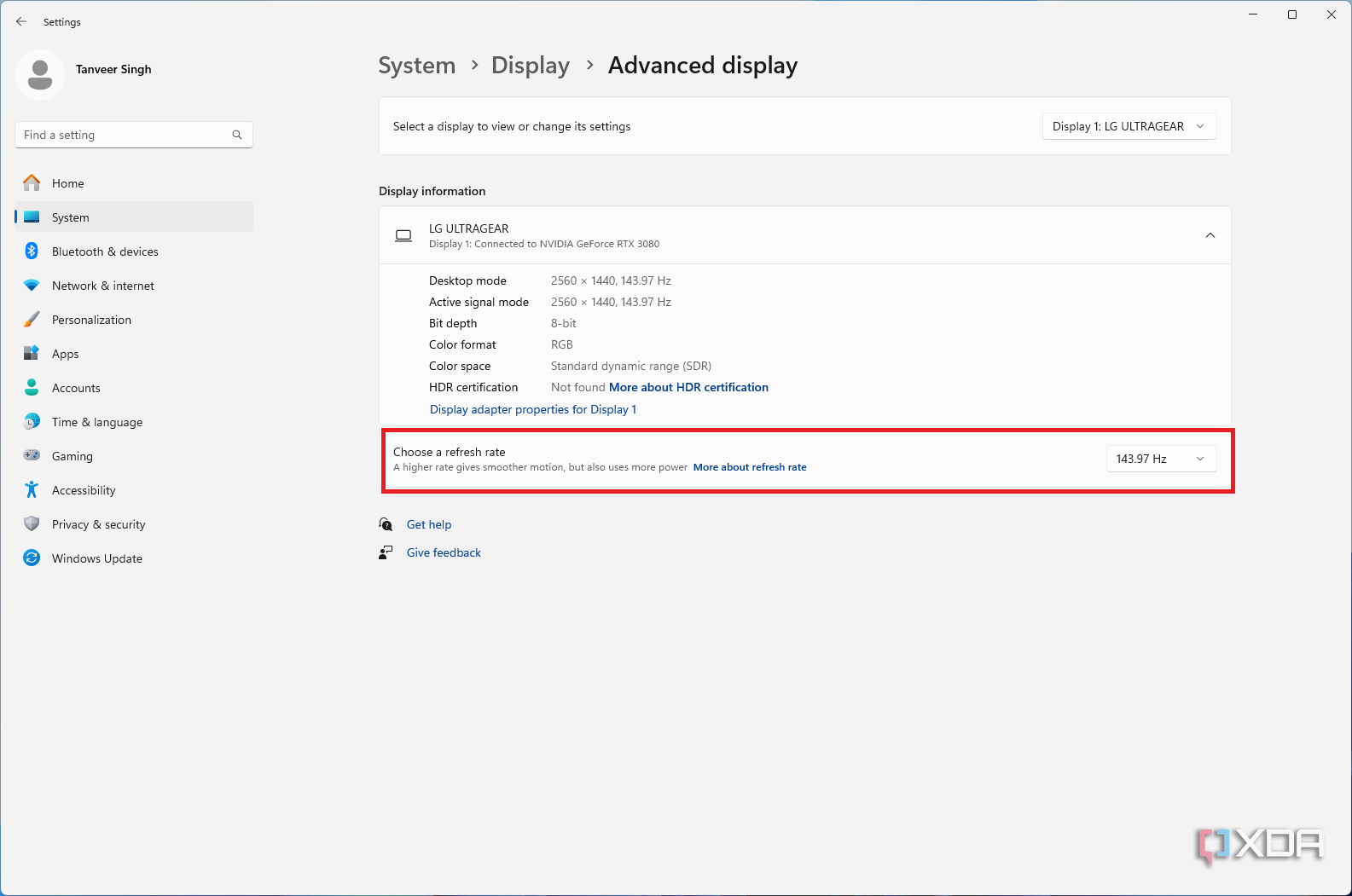Click the Bluetooth icon in sidebar
The height and width of the screenshot is (896, 1352).
click(x=32, y=251)
